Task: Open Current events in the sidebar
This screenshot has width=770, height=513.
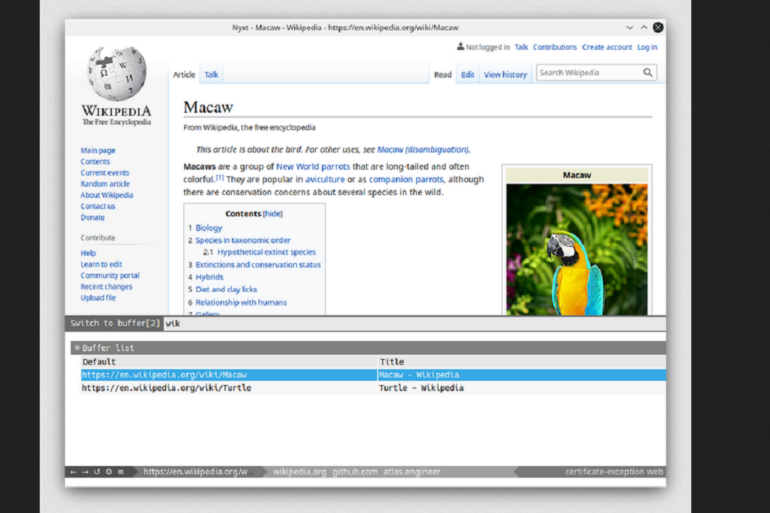Action: [105, 173]
